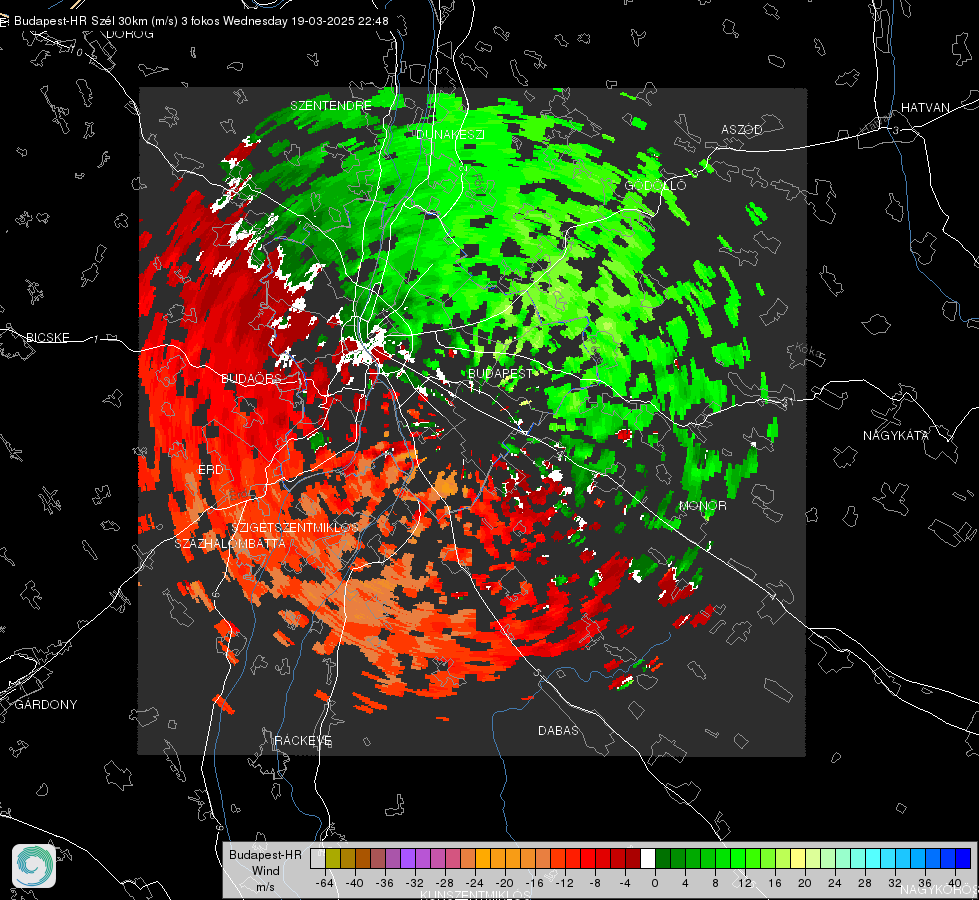Screen dimensions: 979x900
Task: Select the NAGYKATA map label
Action: pyautogui.click(x=895, y=435)
